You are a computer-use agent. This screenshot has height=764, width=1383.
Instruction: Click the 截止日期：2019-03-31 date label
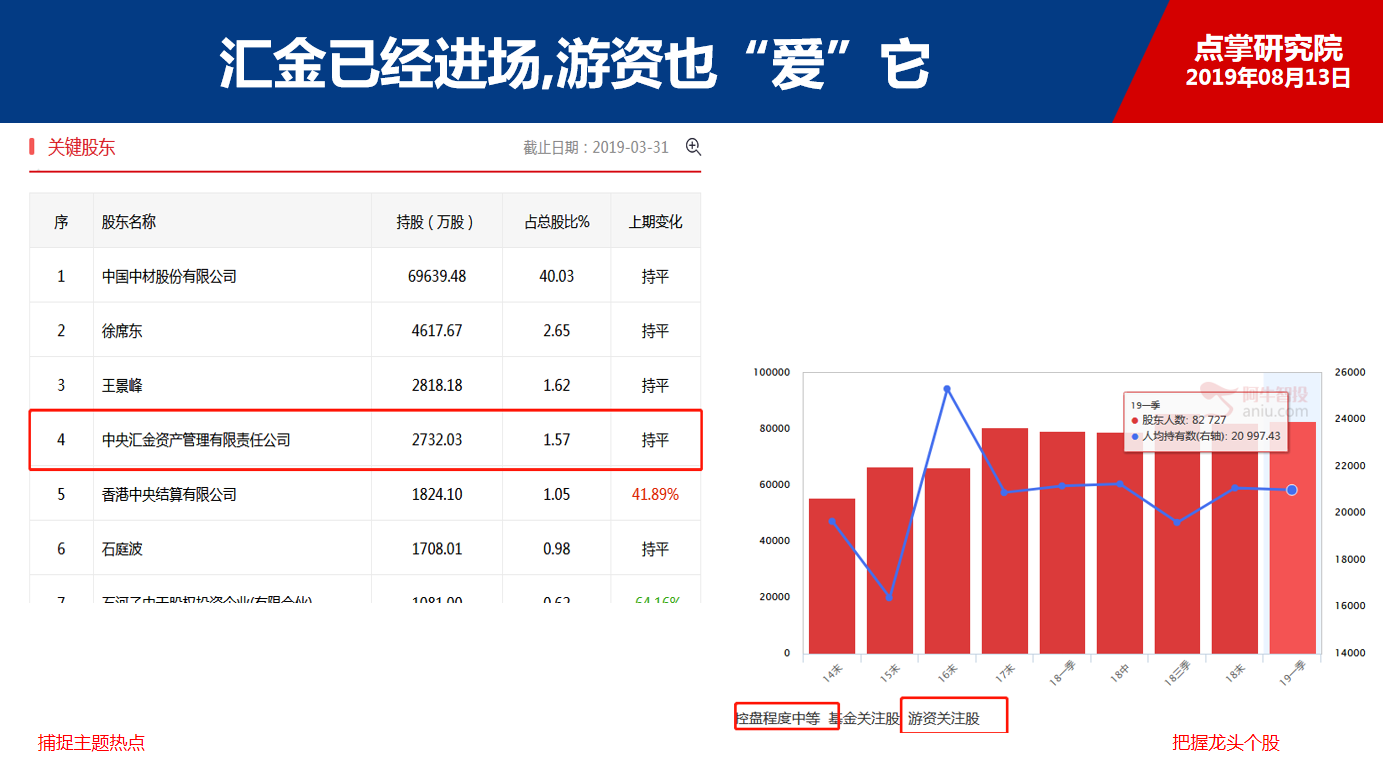point(596,148)
